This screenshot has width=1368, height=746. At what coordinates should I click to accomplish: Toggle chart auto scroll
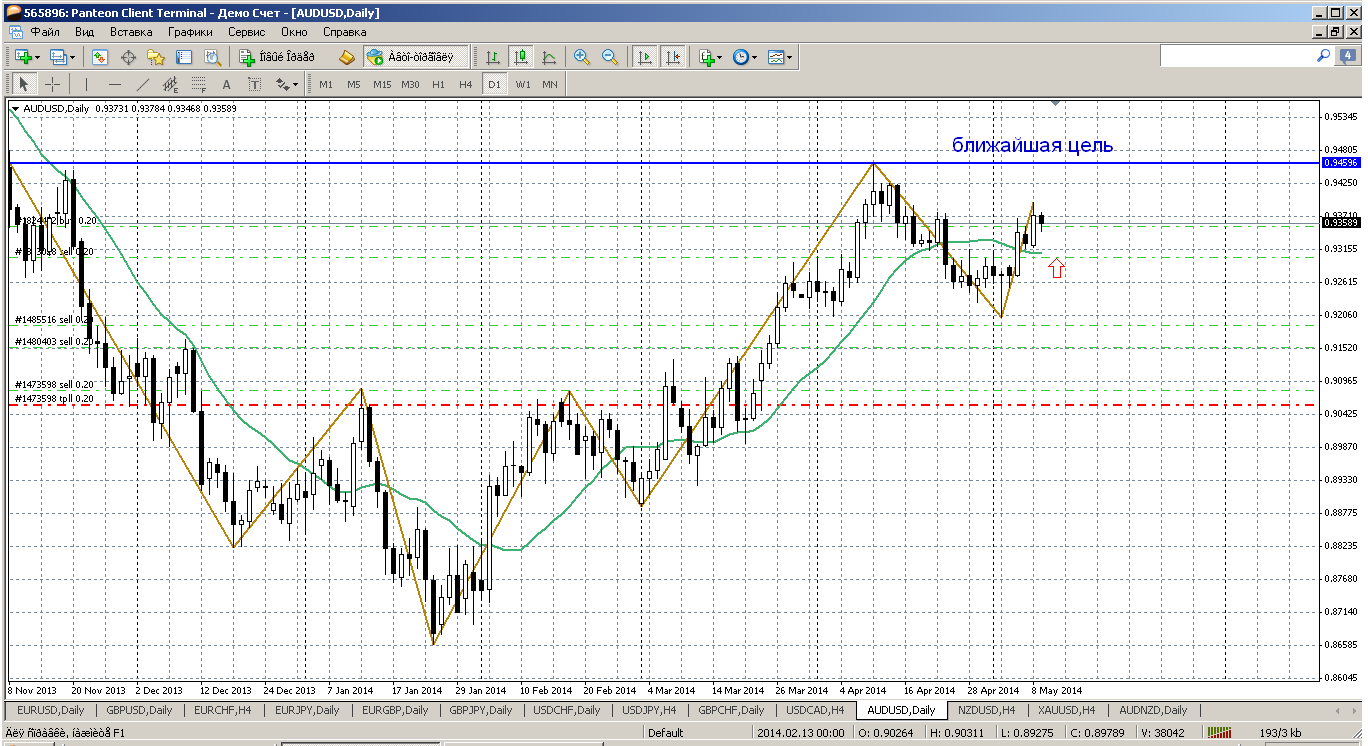coord(645,57)
